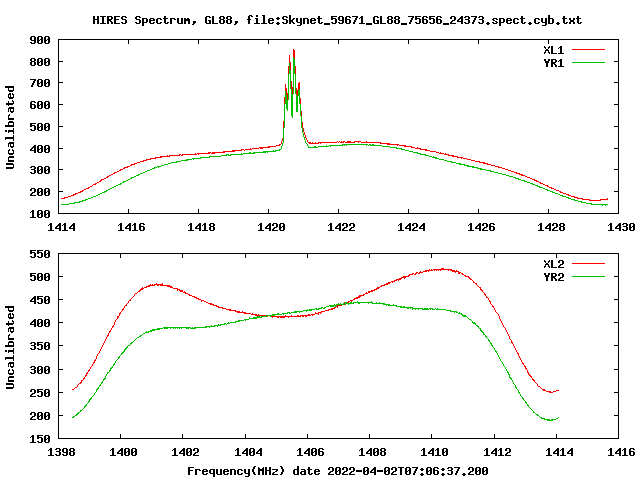Viewport: 640px width, 480px height.
Task: Click the Frequency(MHz) date axis label
Action: click(x=338, y=471)
